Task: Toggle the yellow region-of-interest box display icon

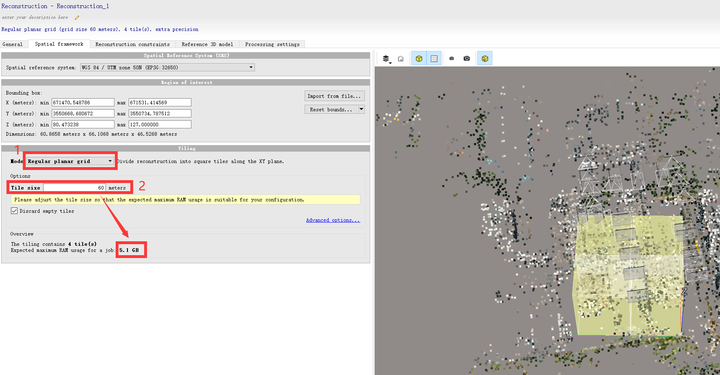Action: pyautogui.click(x=419, y=58)
